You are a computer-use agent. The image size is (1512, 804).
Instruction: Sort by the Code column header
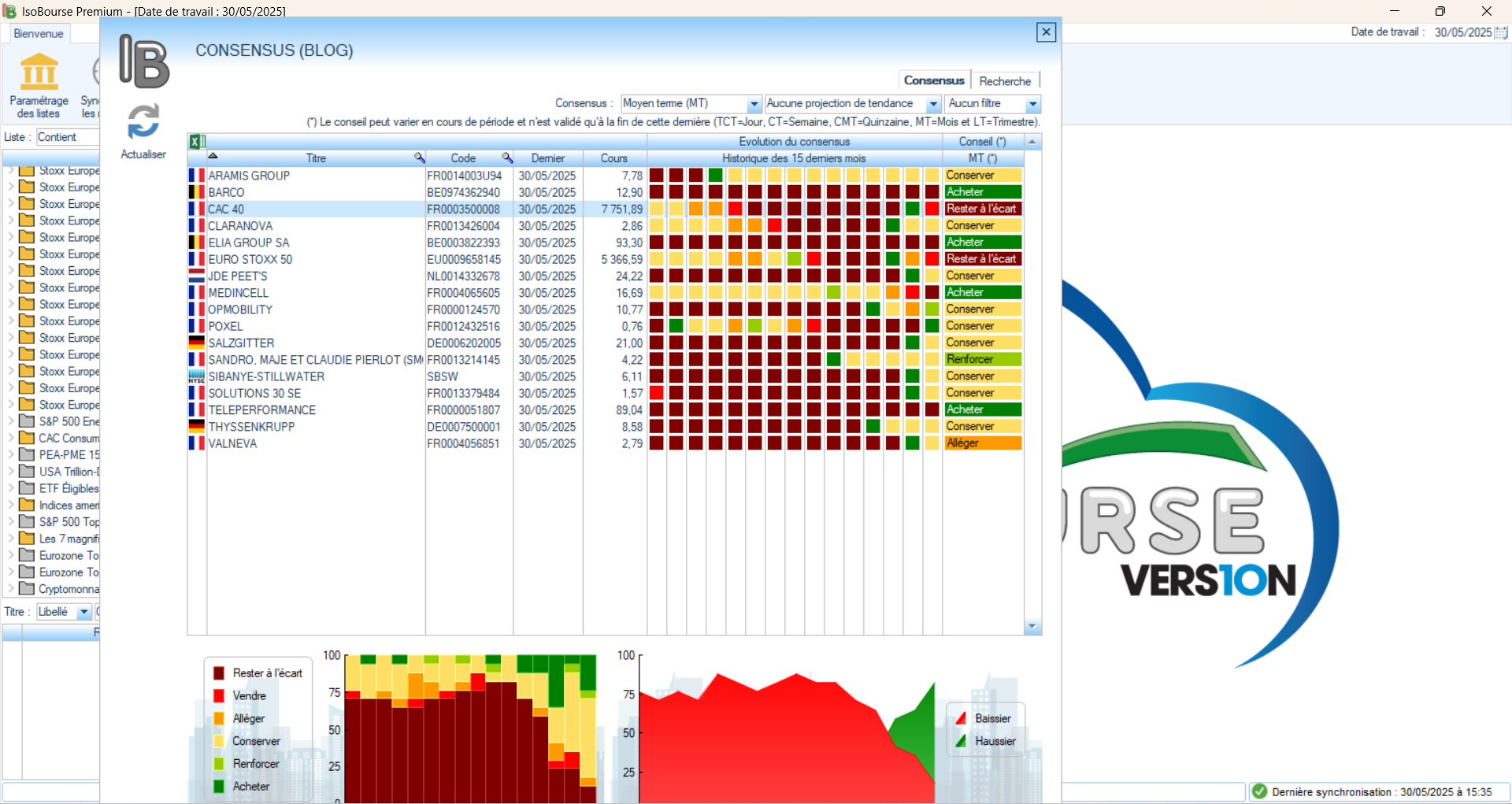coord(463,158)
